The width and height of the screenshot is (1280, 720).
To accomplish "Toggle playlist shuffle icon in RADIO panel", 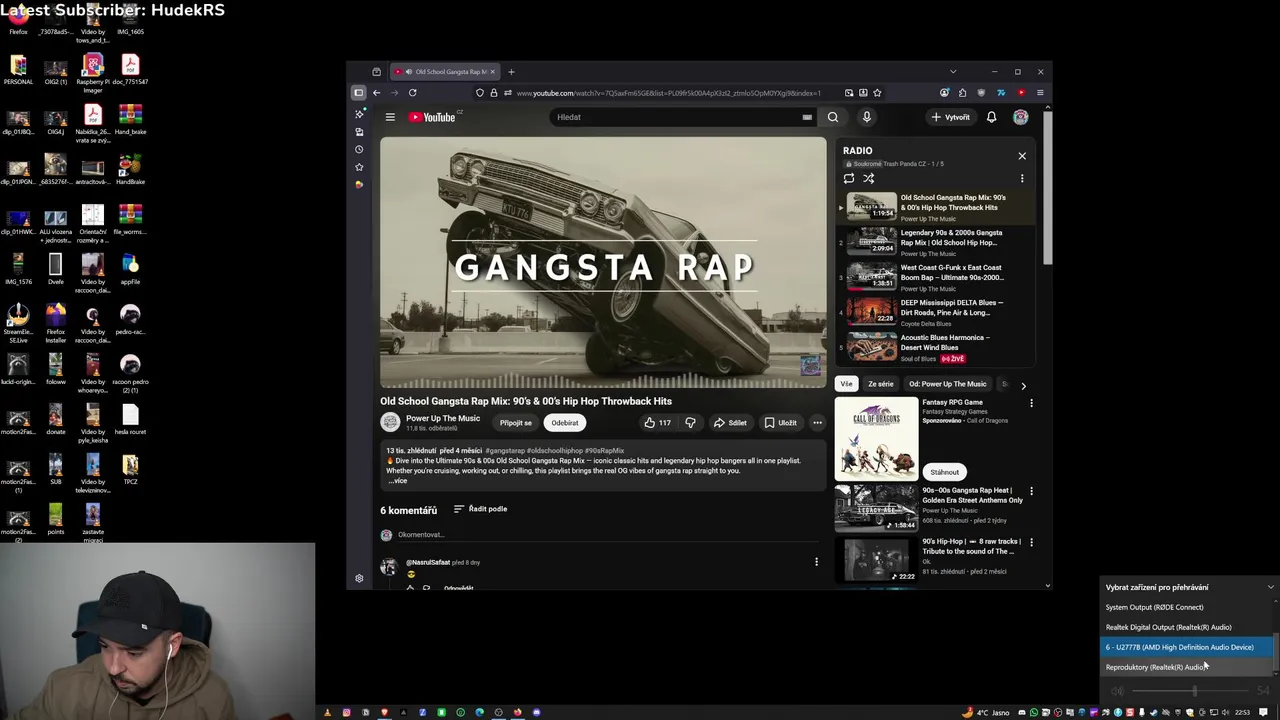I will tap(869, 179).
